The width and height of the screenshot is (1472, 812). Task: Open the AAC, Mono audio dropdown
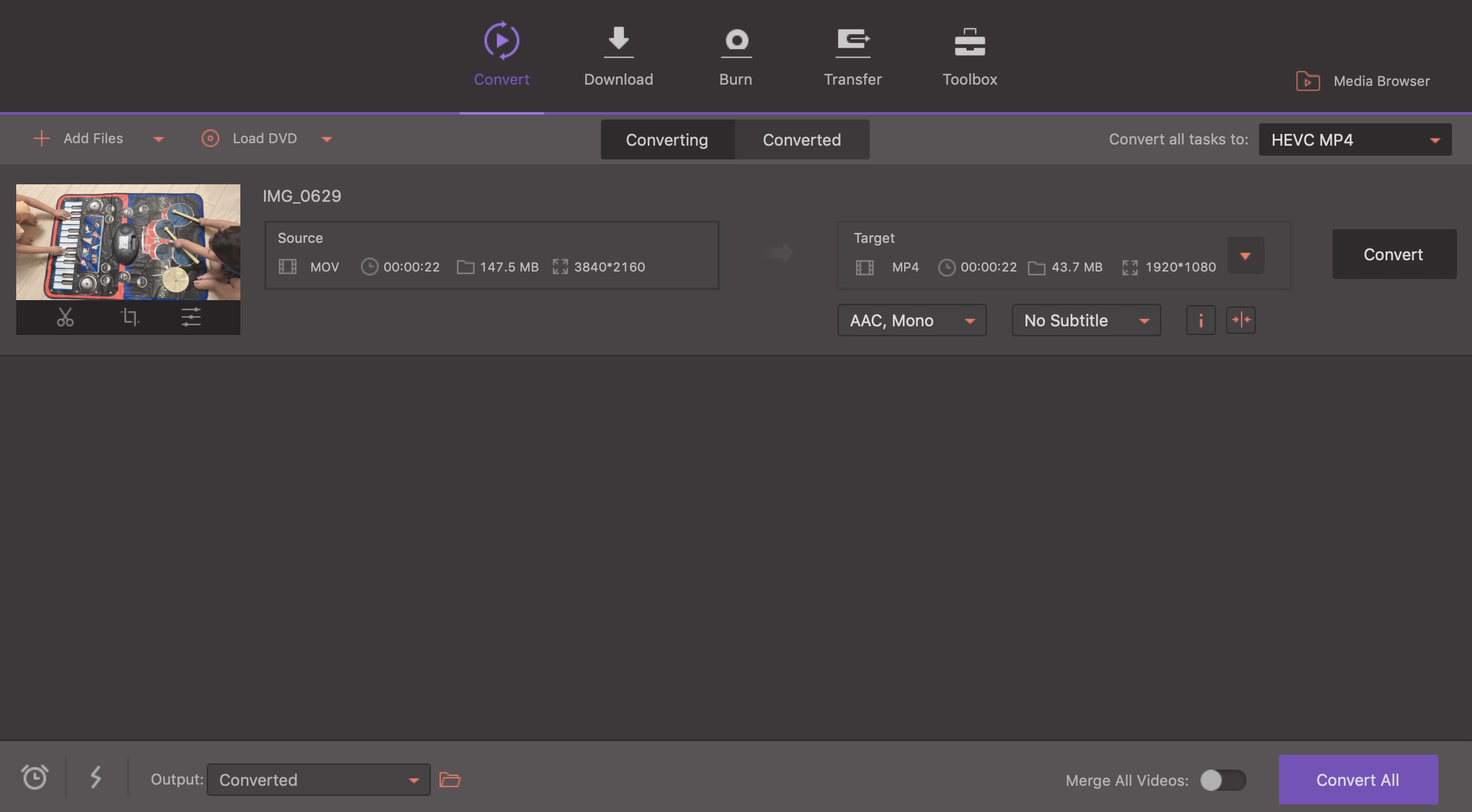(x=912, y=320)
